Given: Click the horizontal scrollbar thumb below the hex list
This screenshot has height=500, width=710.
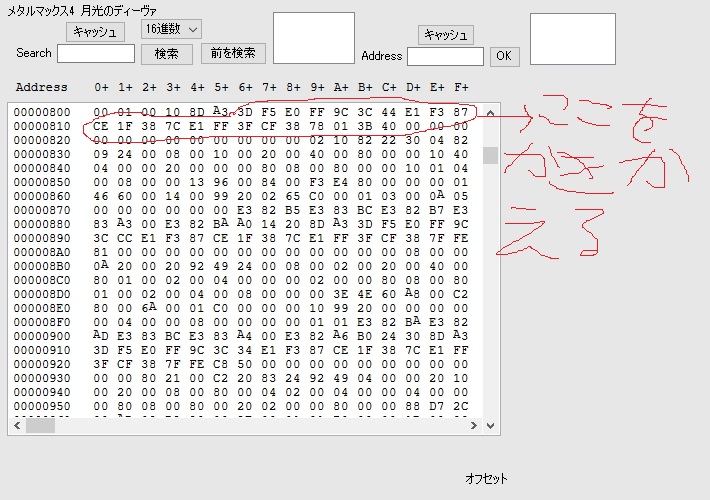Looking at the screenshot, I should (x=41, y=426).
